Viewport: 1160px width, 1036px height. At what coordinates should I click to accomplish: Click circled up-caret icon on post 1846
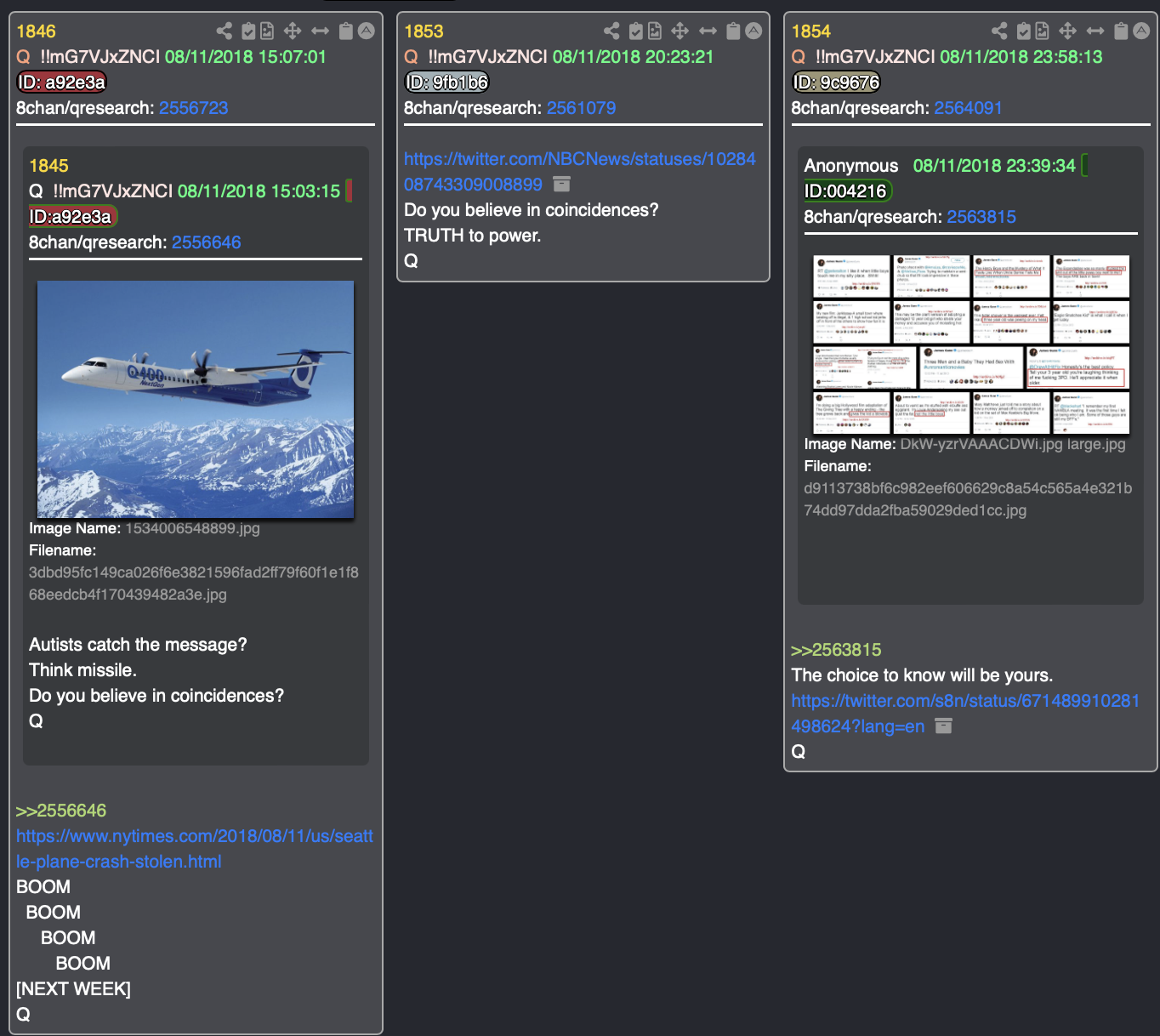coord(367,31)
